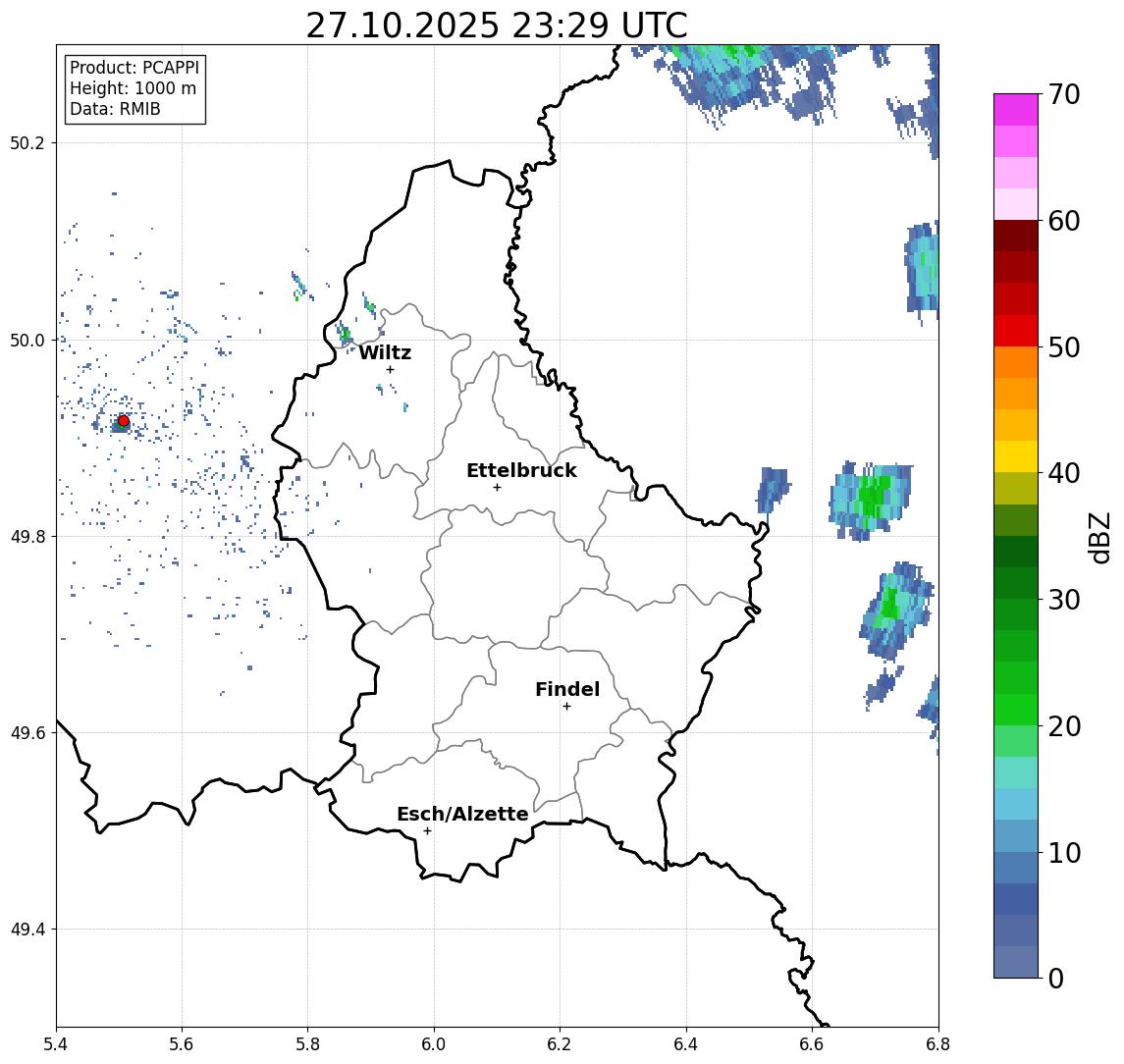
Task: Pick the olive swatch just below 40
Action: [x=1016, y=488]
